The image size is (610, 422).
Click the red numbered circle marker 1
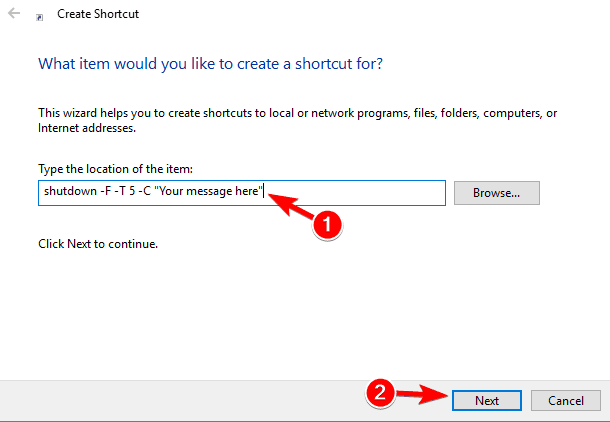click(327, 224)
